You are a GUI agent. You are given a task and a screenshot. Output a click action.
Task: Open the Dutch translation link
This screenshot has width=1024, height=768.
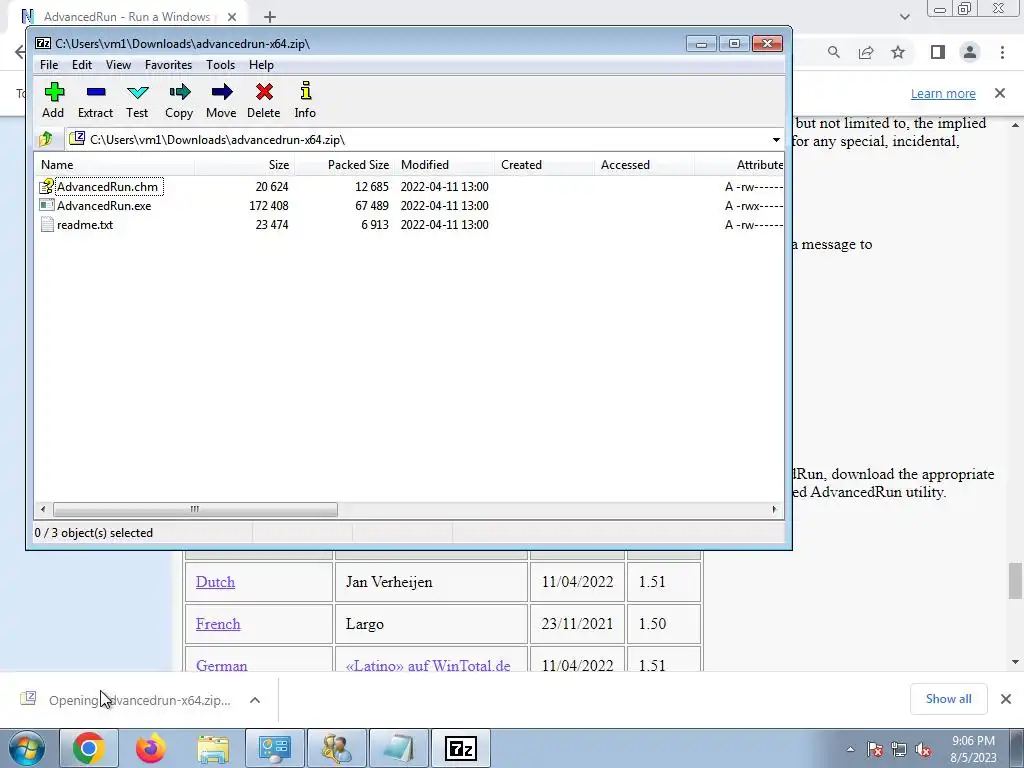215,582
